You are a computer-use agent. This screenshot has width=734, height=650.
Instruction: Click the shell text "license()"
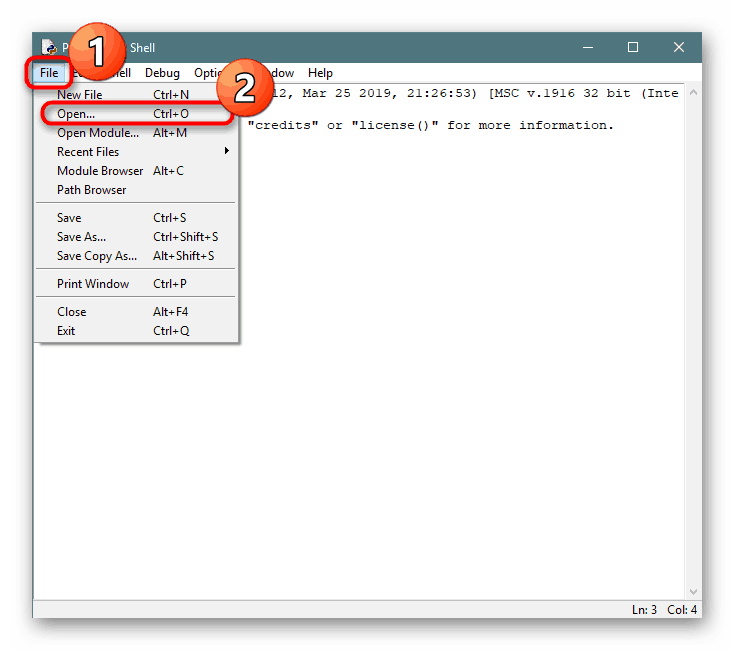(x=395, y=125)
